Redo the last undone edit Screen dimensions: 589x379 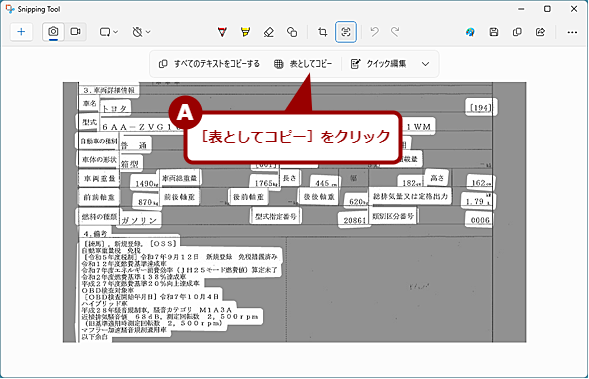point(395,32)
